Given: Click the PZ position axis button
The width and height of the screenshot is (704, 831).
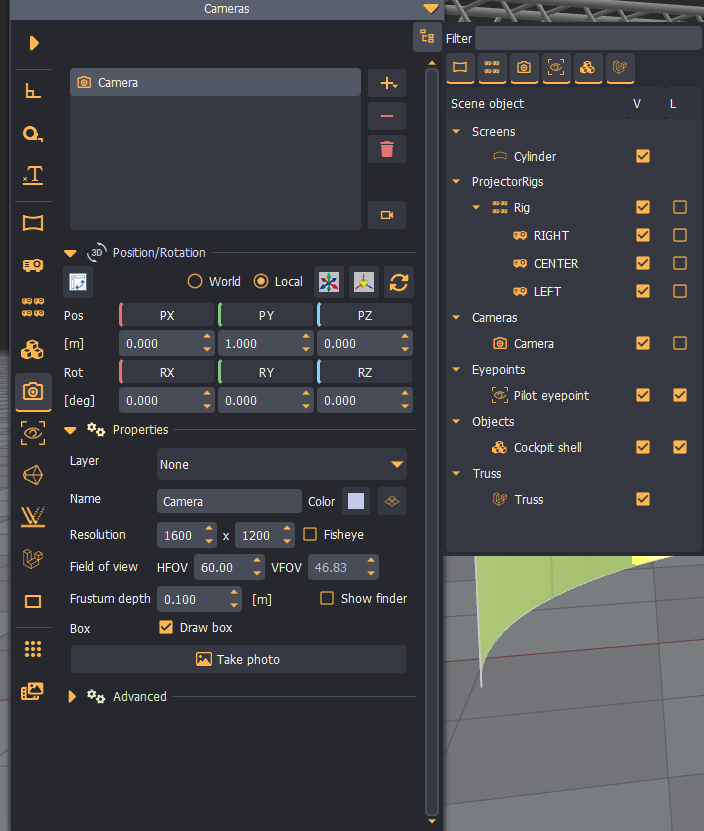Looking at the screenshot, I should pyautogui.click(x=365, y=315).
